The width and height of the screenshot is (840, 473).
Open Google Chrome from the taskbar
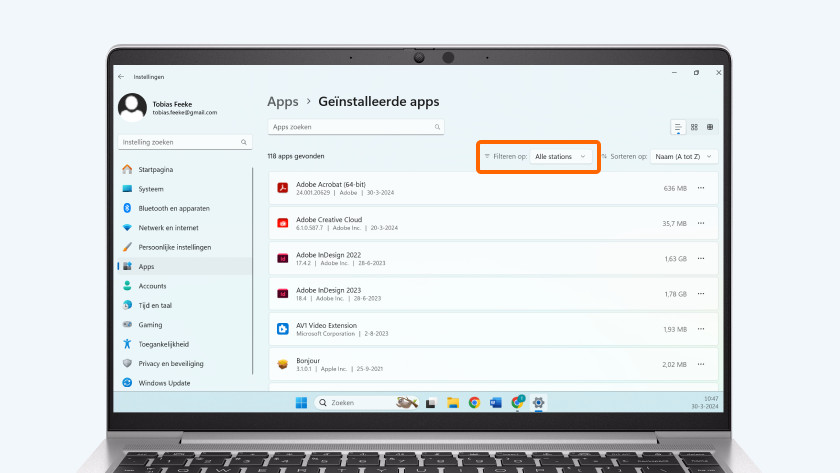click(474, 403)
